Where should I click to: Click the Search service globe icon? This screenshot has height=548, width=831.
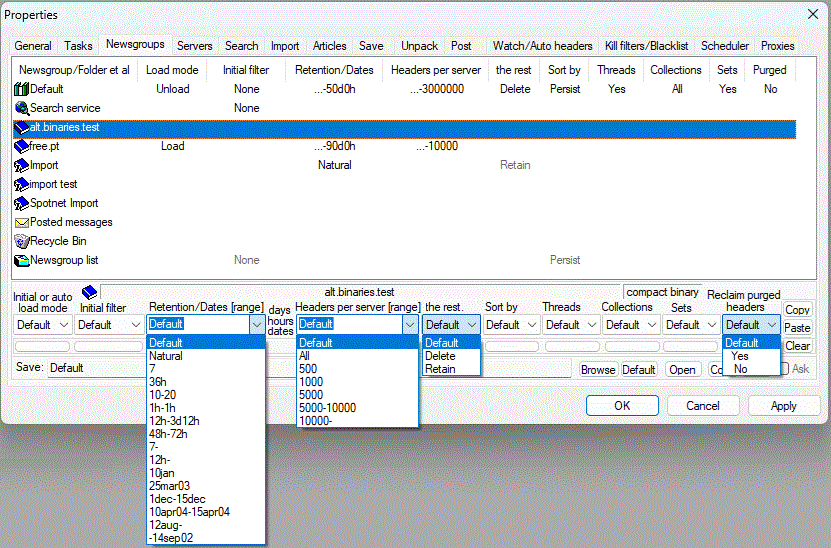[x=21, y=108]
